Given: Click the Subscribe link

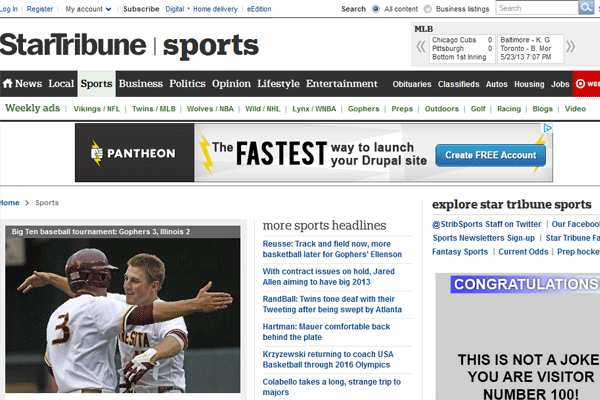Looking at the screenshot, I should click(x=141, y=9).
